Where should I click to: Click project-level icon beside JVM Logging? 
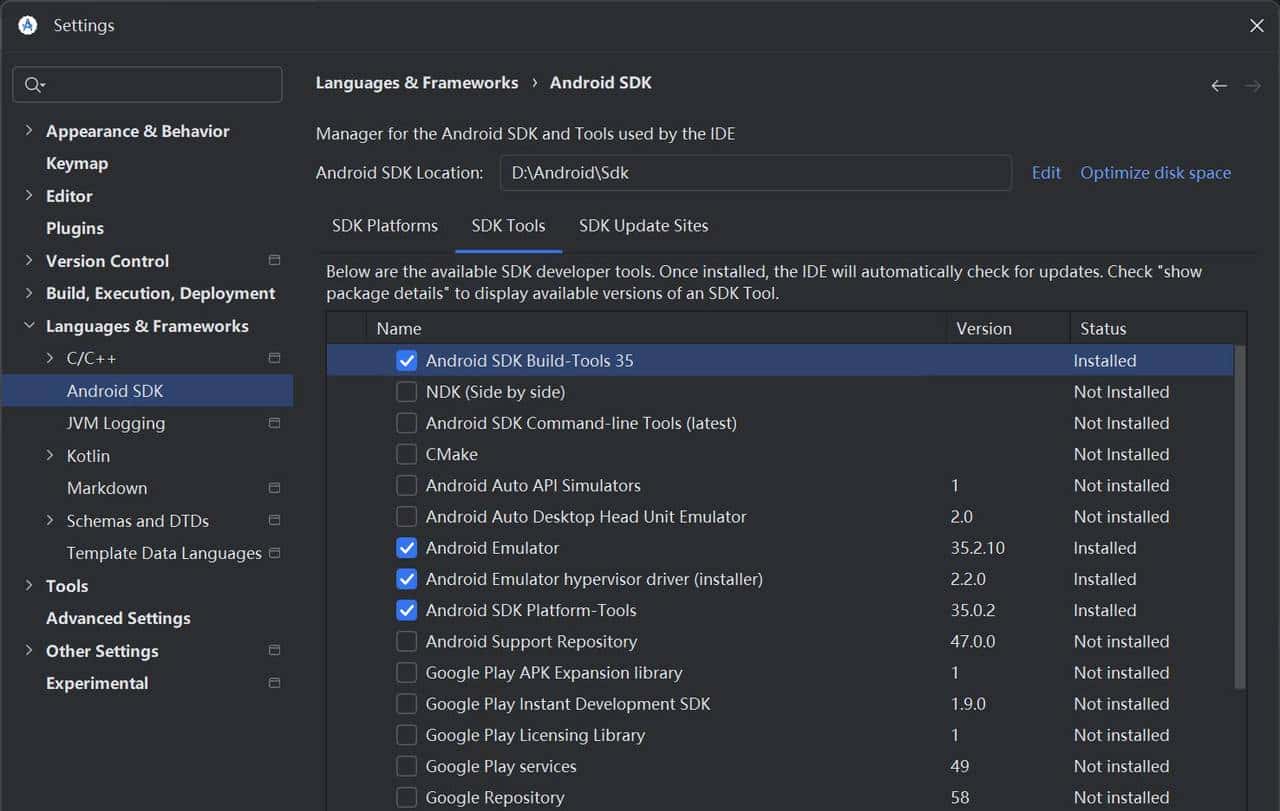coord(274,423)
